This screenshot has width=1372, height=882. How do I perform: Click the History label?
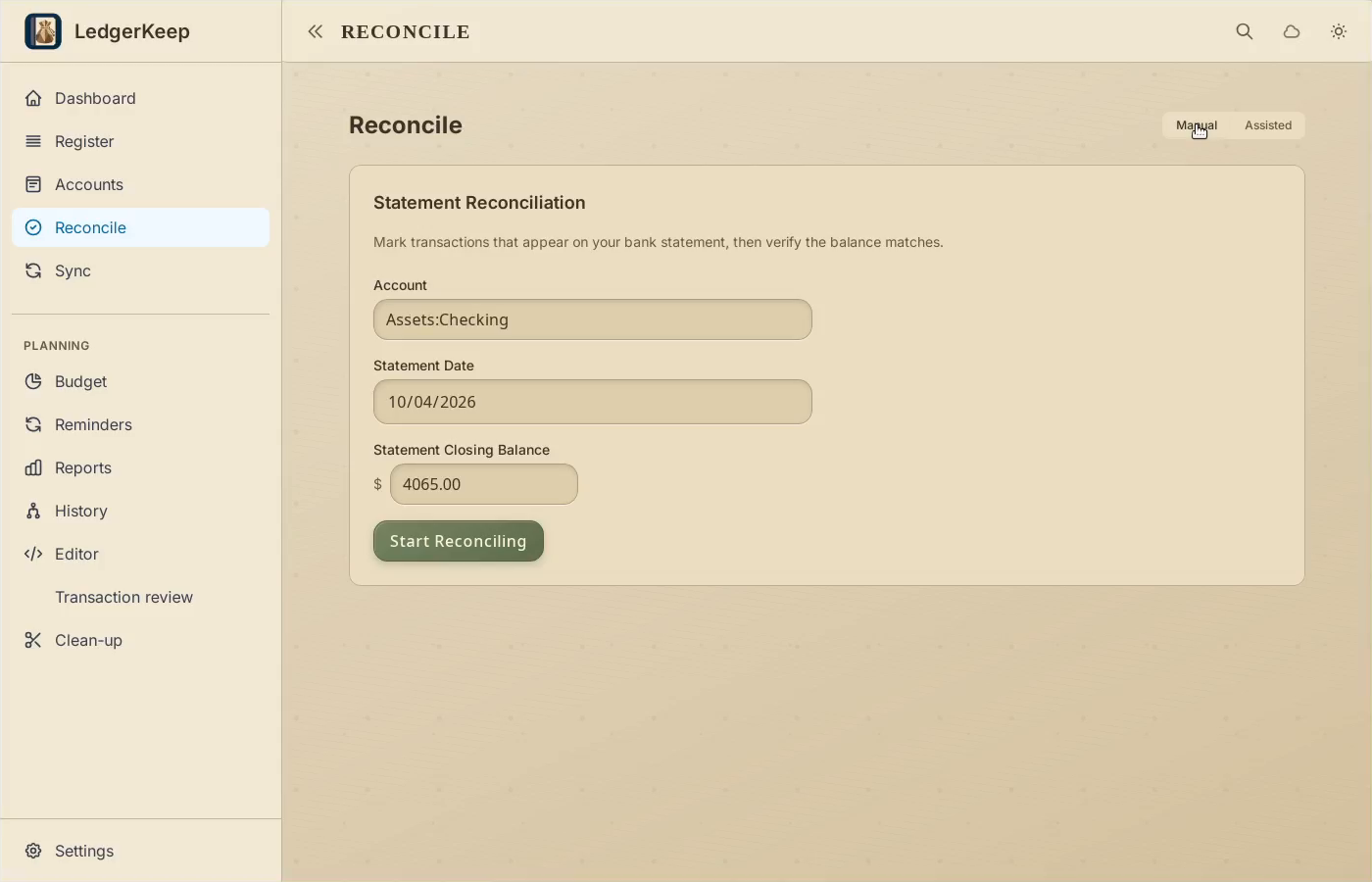81,511
